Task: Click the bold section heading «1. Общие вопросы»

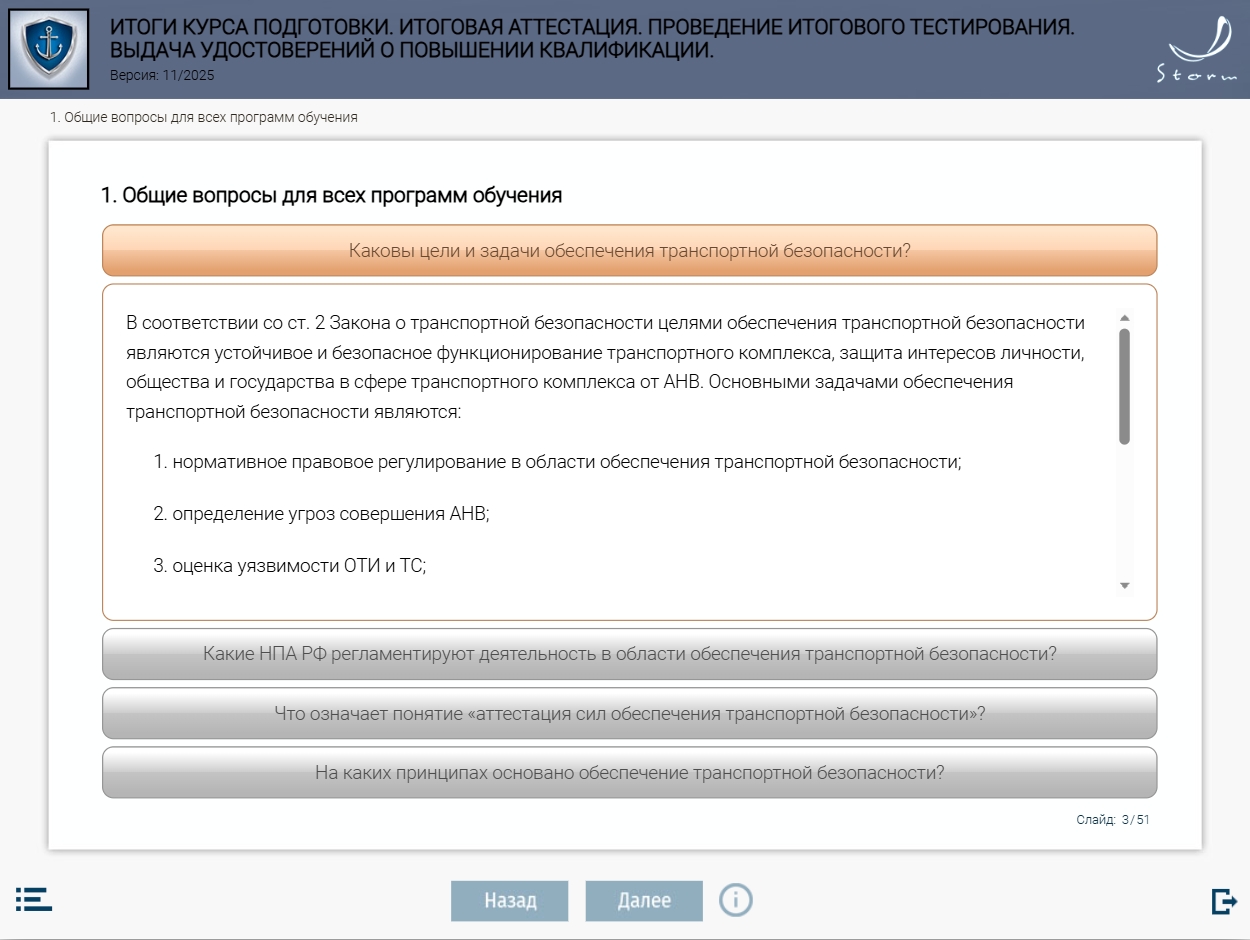Action: pos(331,196)
